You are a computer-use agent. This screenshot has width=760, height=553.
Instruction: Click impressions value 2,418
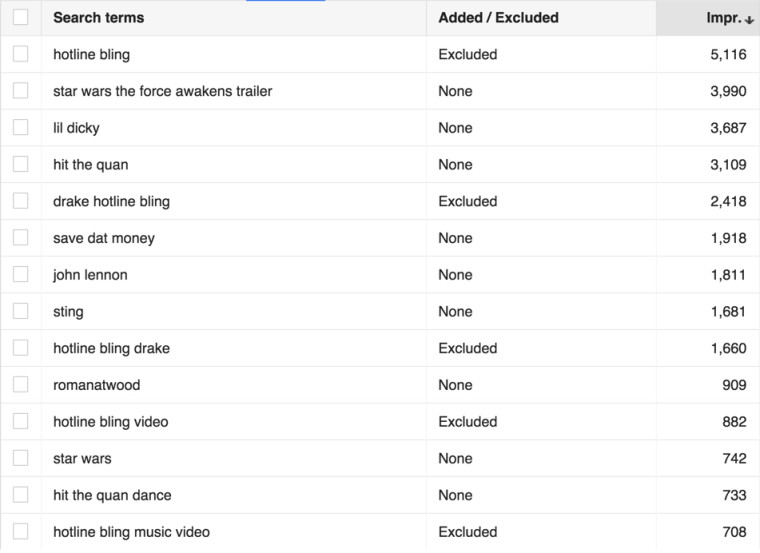(728, 201)
